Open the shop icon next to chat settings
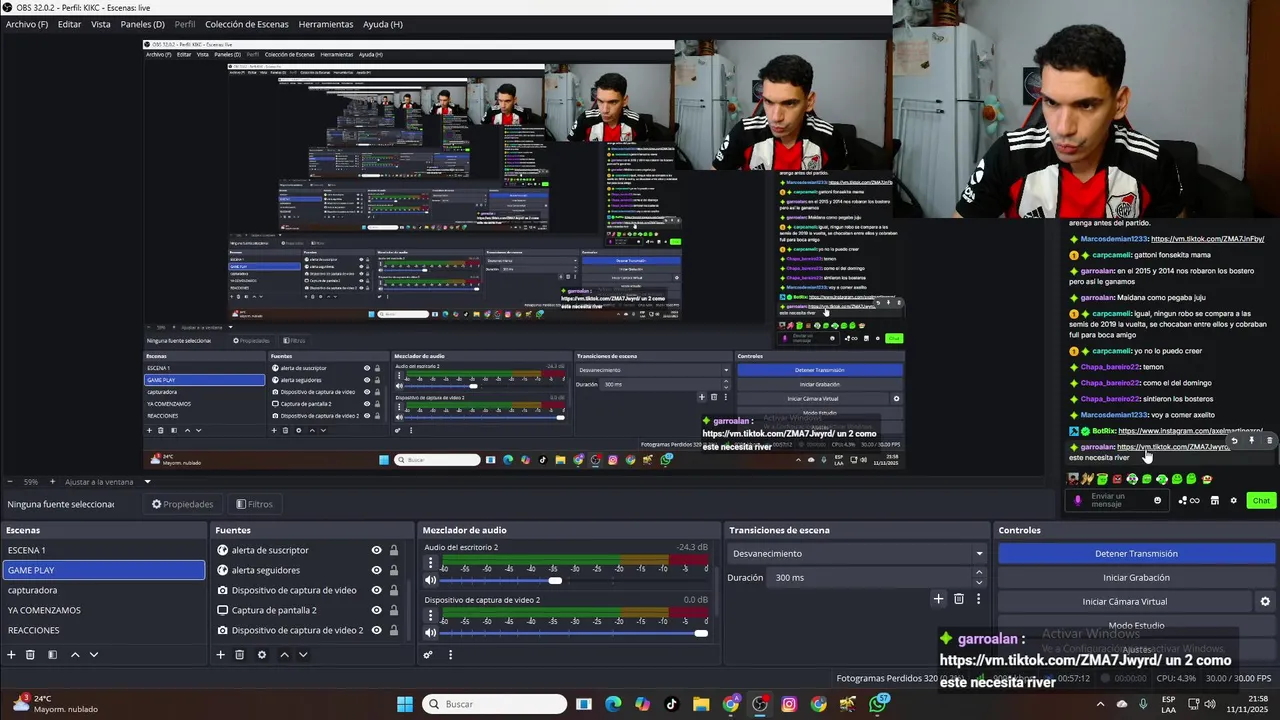The width and height of the screenshot is (1280, 720). point(1215,500)
